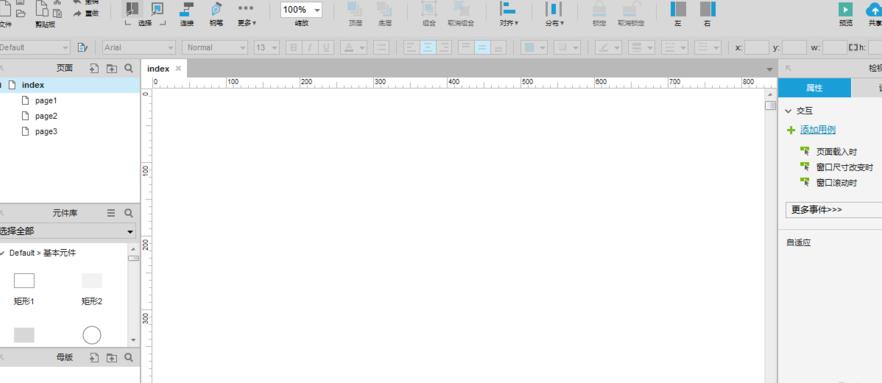The image size is (882, 383).
Task: Add a new page in Pages panel
Action: [x=94, y=69]
